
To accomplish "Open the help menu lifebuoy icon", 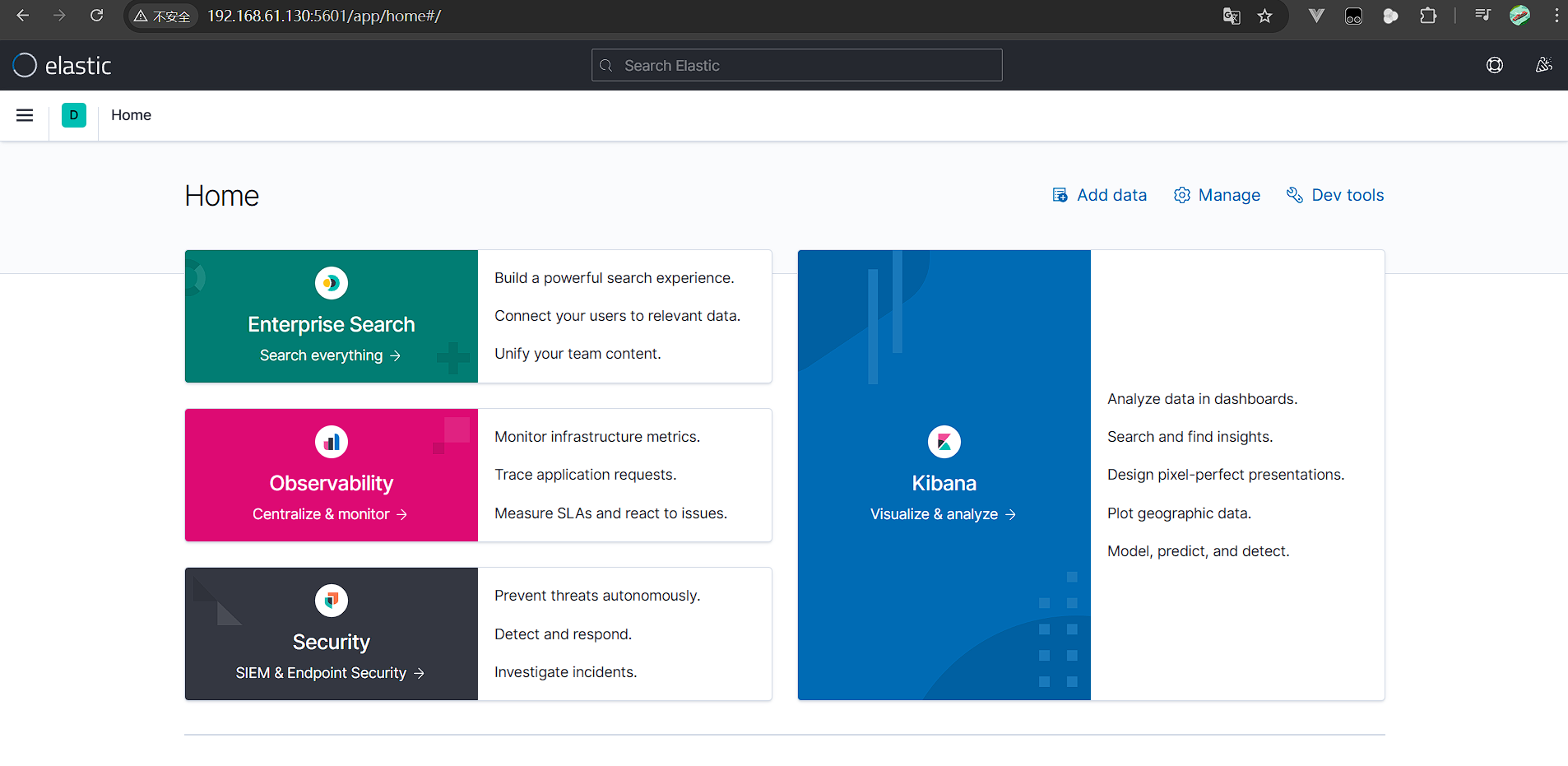I will click(x=1495, y=65).
